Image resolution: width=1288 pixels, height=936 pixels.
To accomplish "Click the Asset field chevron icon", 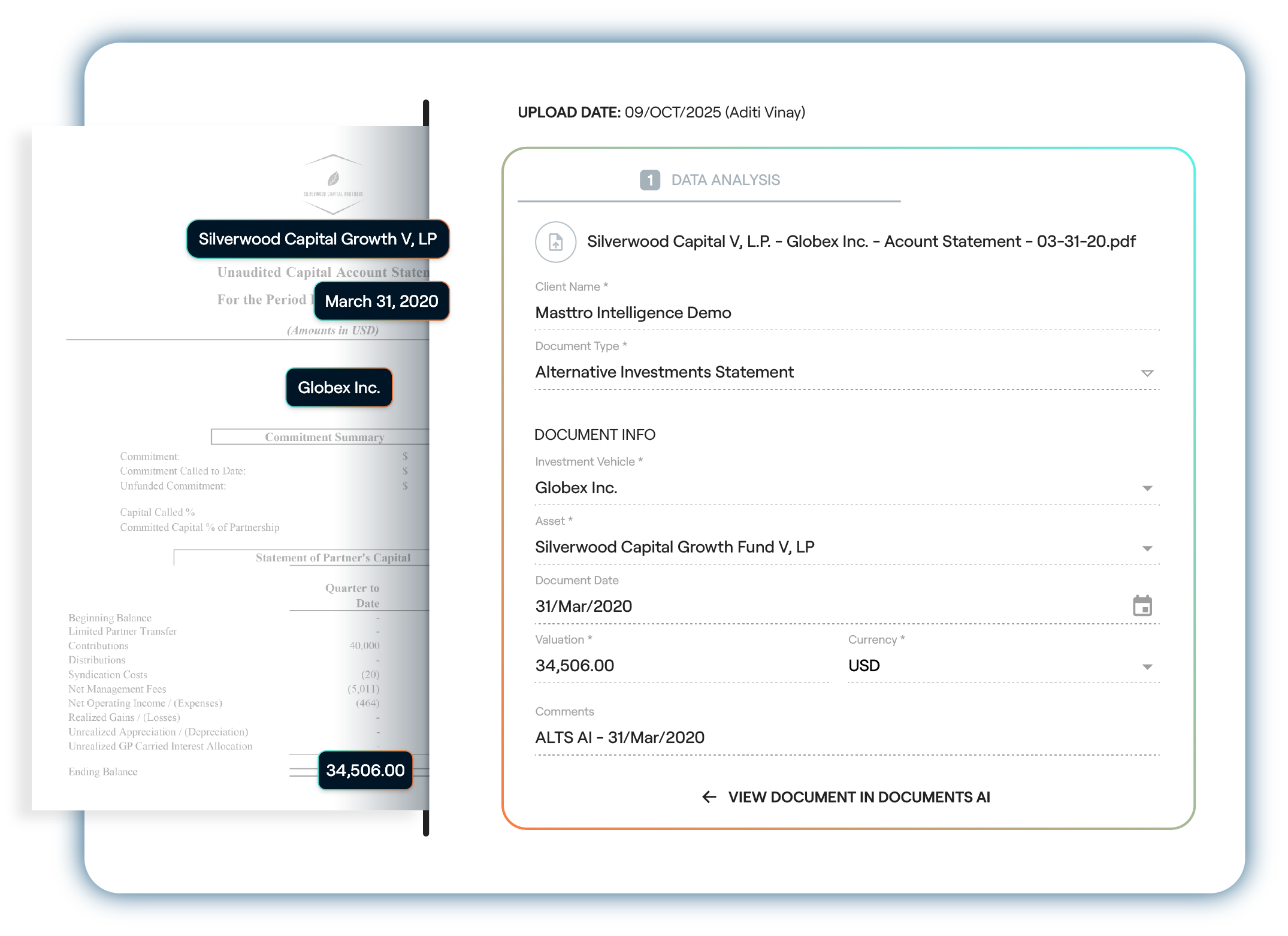I will (1147, 547).
